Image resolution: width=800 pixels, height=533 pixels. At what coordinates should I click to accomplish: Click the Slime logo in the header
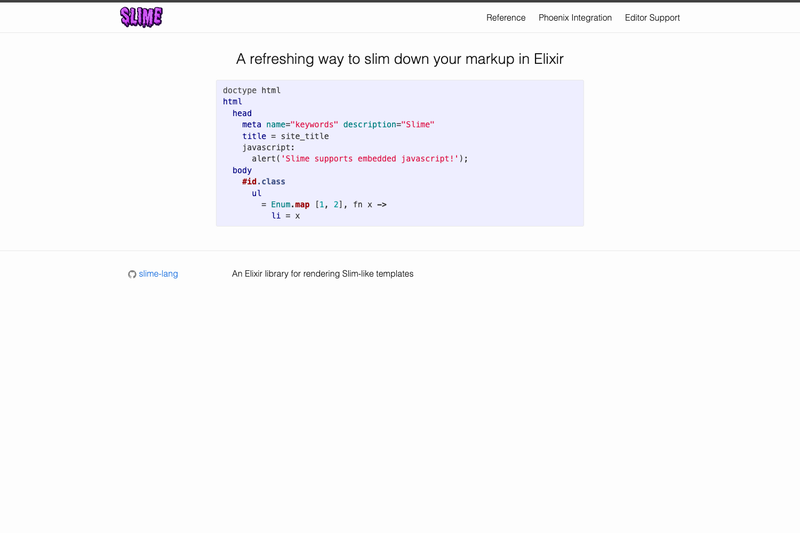point(141,17)
